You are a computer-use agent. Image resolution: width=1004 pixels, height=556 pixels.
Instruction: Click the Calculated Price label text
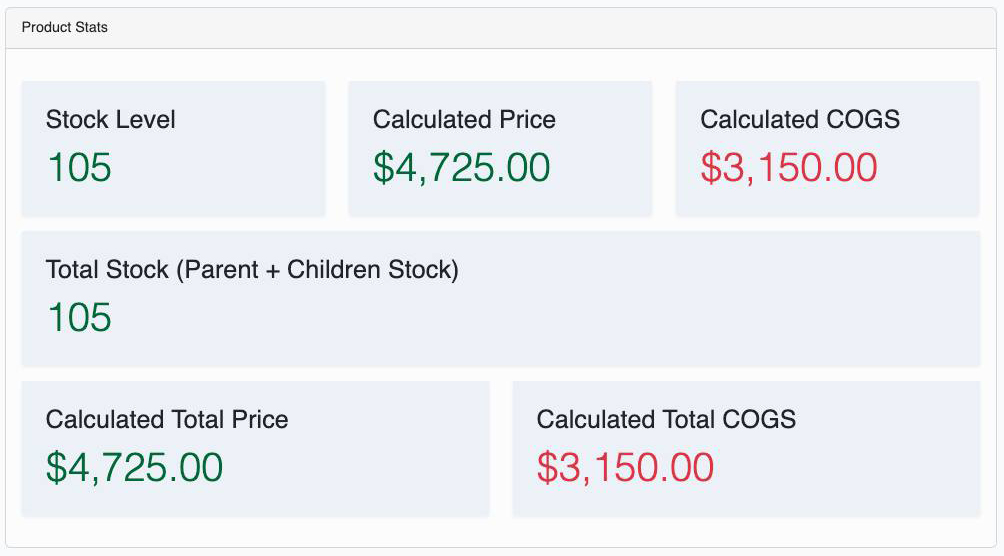[x=464, y=120]
